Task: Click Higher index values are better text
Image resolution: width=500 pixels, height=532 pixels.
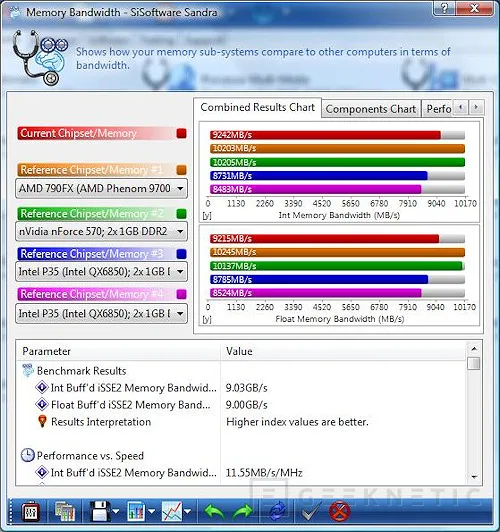Action: click(x=297, y=422)
